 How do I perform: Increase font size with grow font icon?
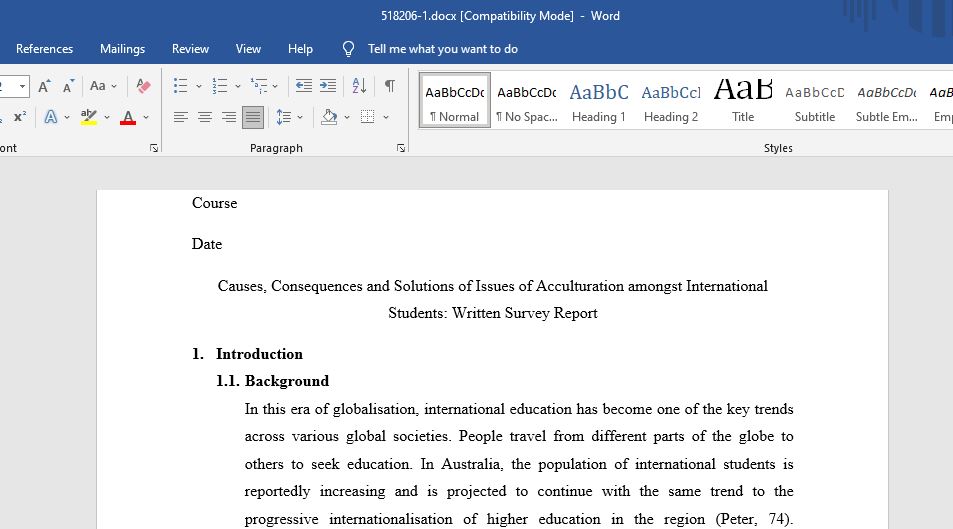point(44,86)
